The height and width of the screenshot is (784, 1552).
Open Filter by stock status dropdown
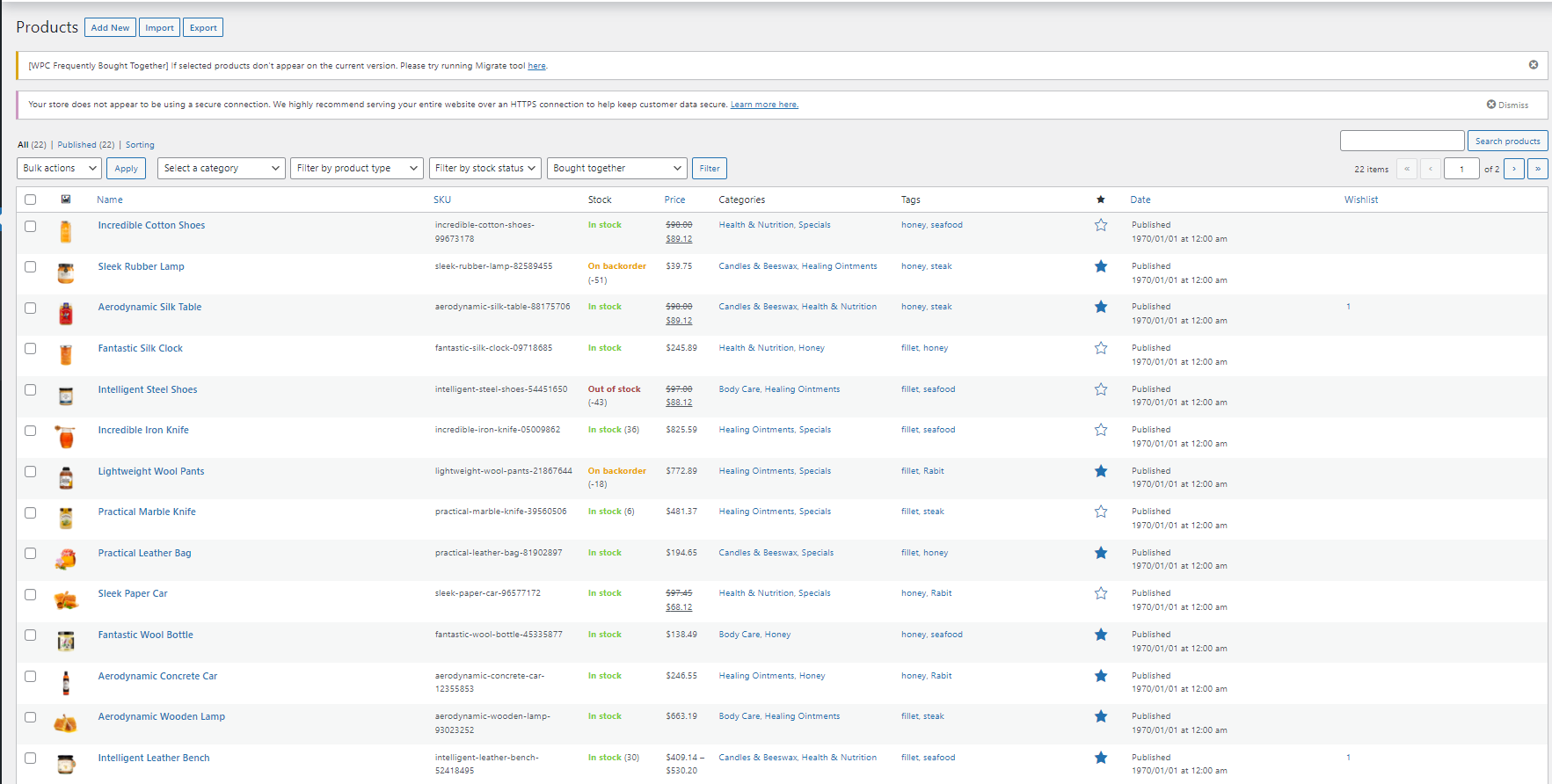click(x=485, y=169)
